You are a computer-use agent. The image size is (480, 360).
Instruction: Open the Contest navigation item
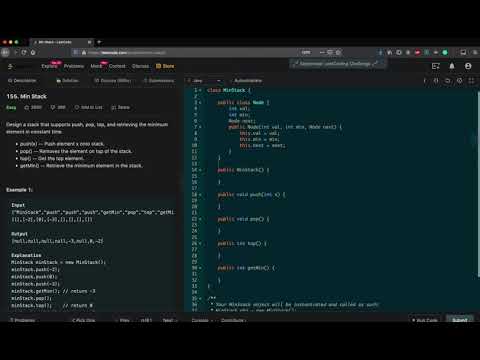click(x=117, y=66)
